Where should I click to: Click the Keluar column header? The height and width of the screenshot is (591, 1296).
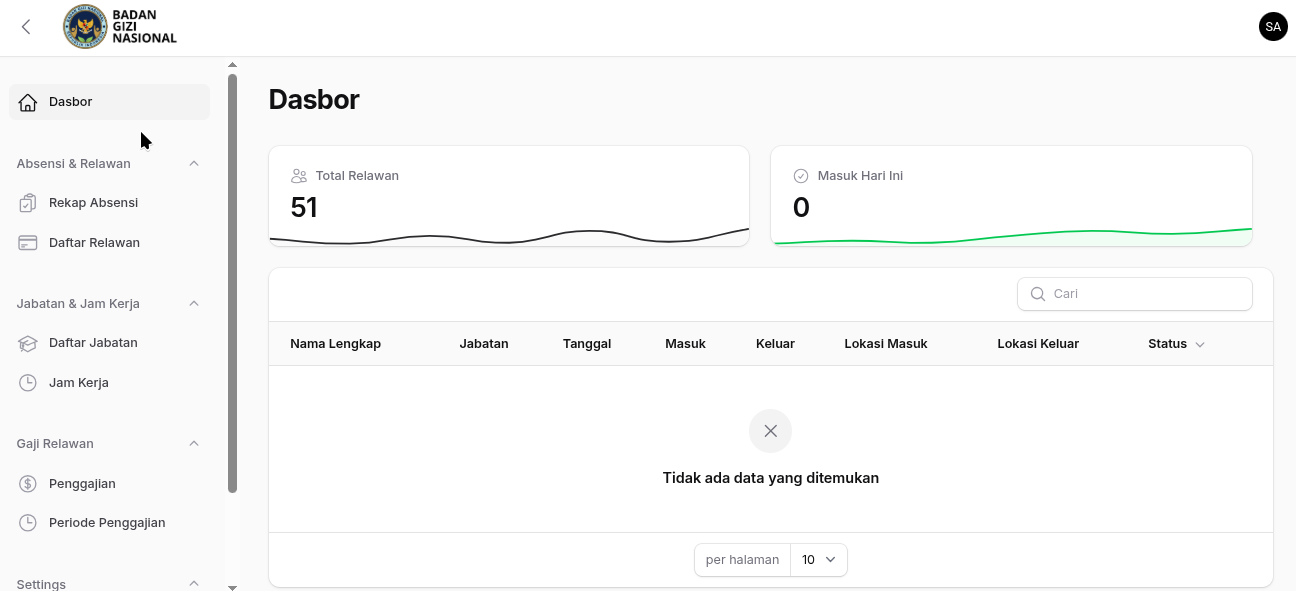click(x=775, y=344)
